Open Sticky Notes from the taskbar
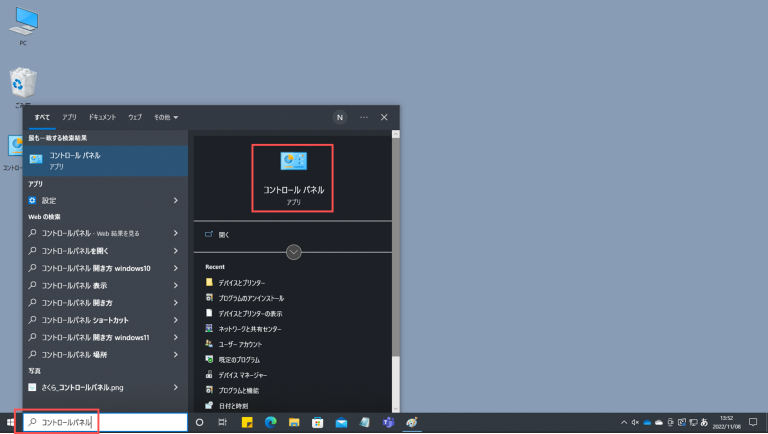768x434 pixels. [x=247, y=422]
